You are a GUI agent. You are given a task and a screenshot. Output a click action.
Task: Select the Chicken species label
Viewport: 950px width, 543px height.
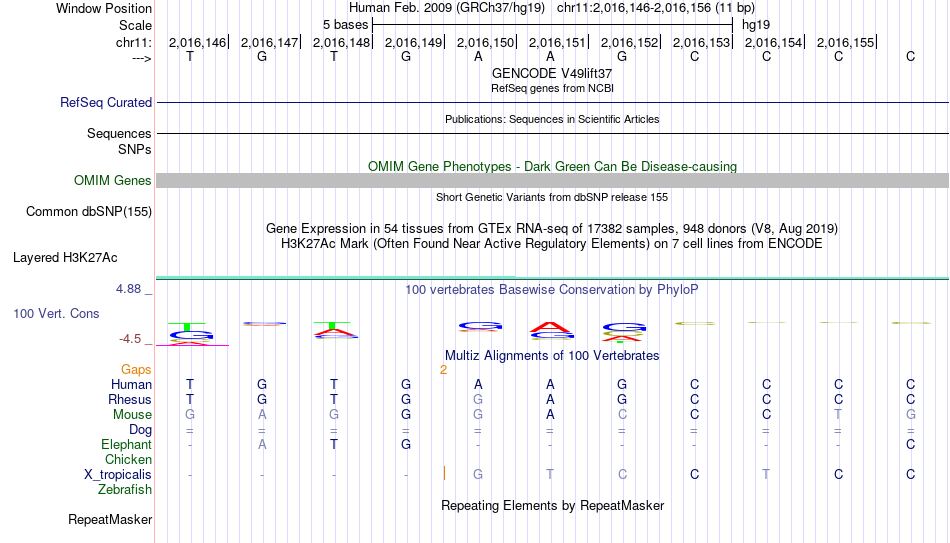click(128, 460)
